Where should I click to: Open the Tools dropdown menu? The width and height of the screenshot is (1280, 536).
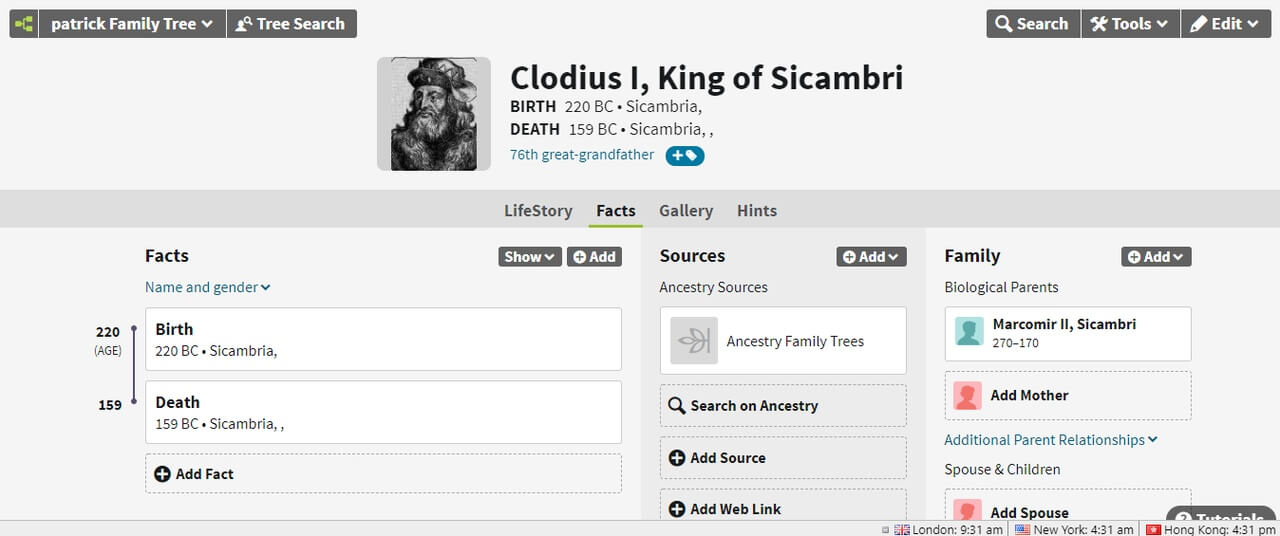[1130, 24]
